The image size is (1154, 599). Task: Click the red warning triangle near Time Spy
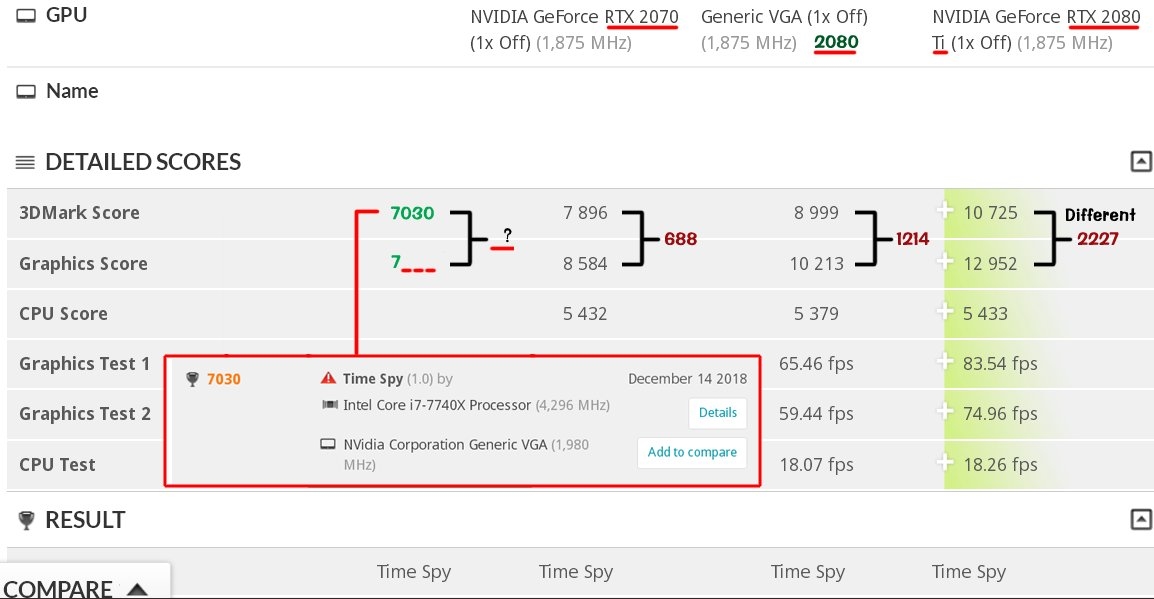click(328, 379)
